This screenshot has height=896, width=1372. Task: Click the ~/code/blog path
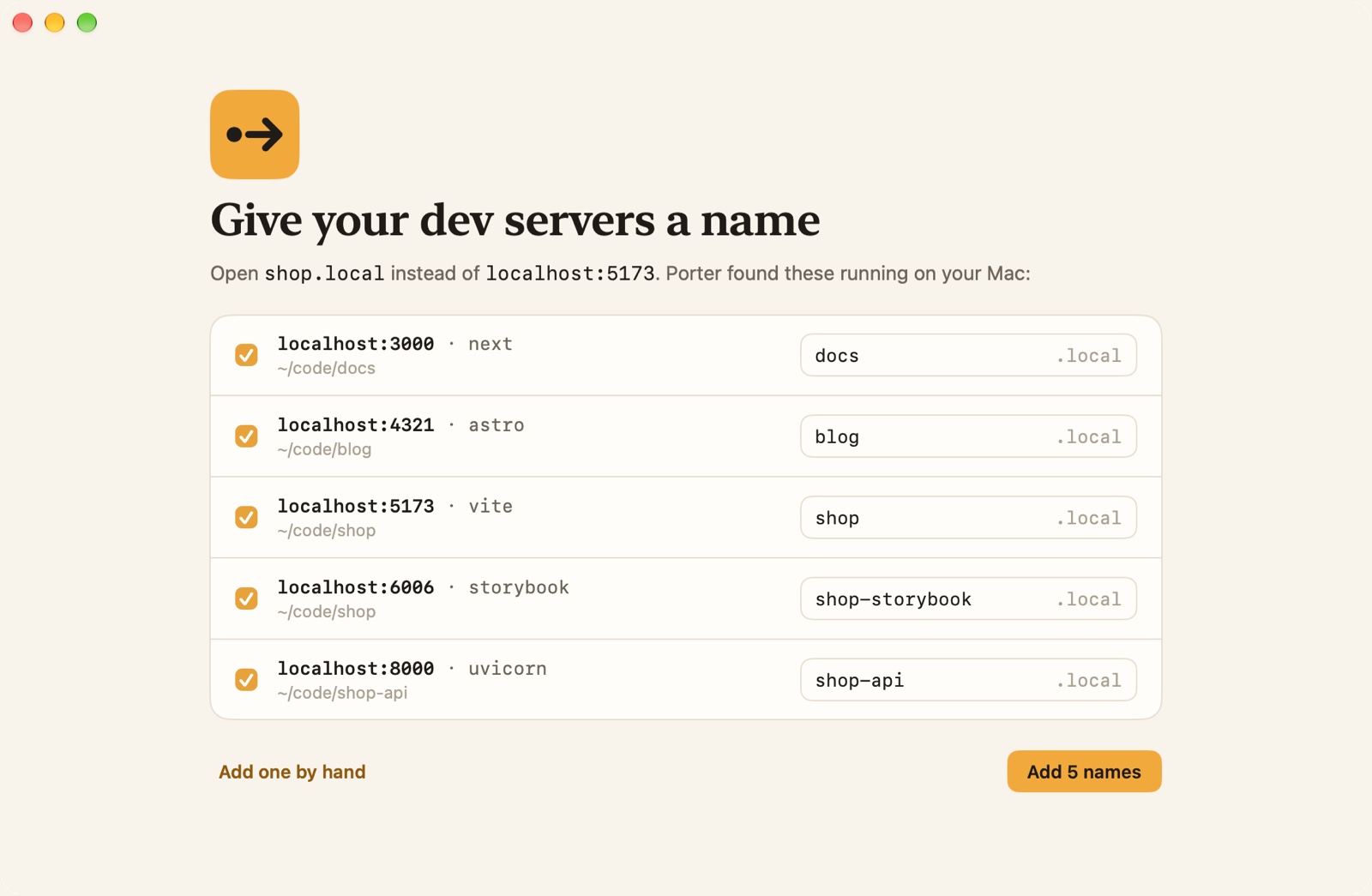(x=324, y=449)
